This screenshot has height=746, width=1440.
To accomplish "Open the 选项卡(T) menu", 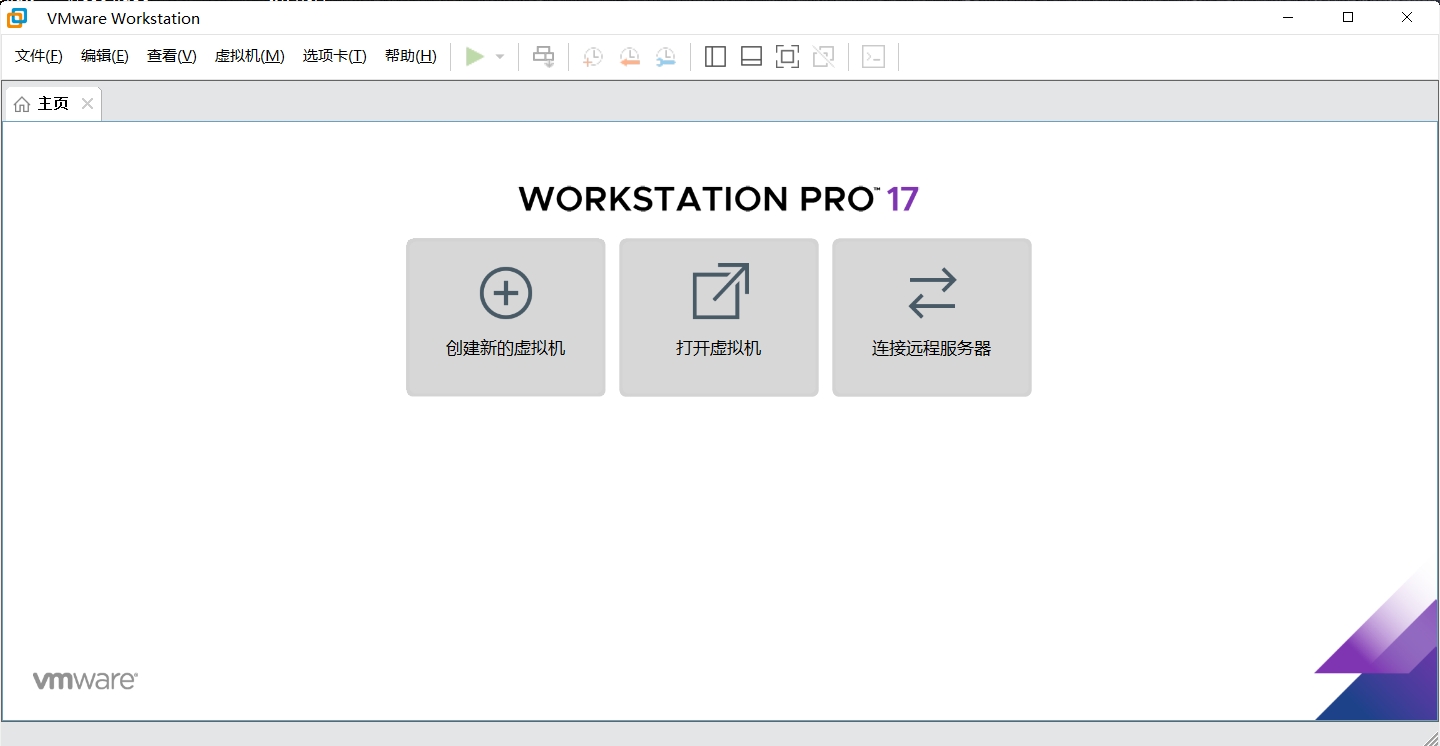I will click(x=335, y=56).
